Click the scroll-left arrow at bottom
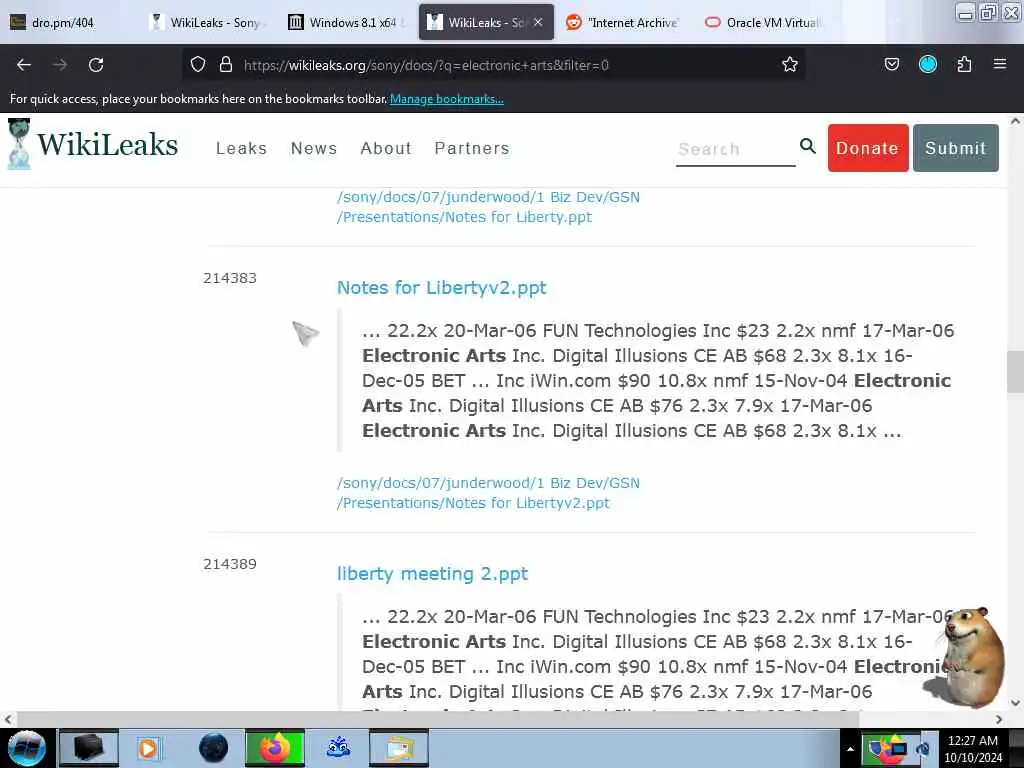Screen dimensions: 1024x768 coord(8,719)
